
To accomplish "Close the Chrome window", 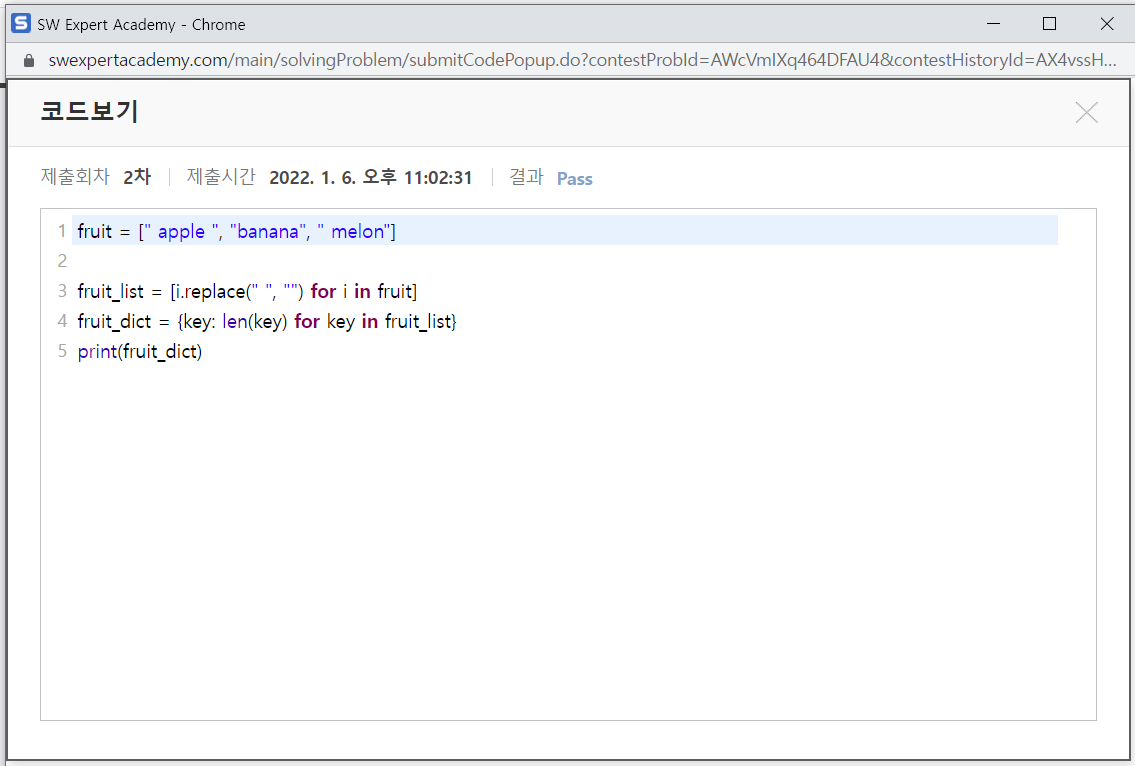I will (1107, 24).
